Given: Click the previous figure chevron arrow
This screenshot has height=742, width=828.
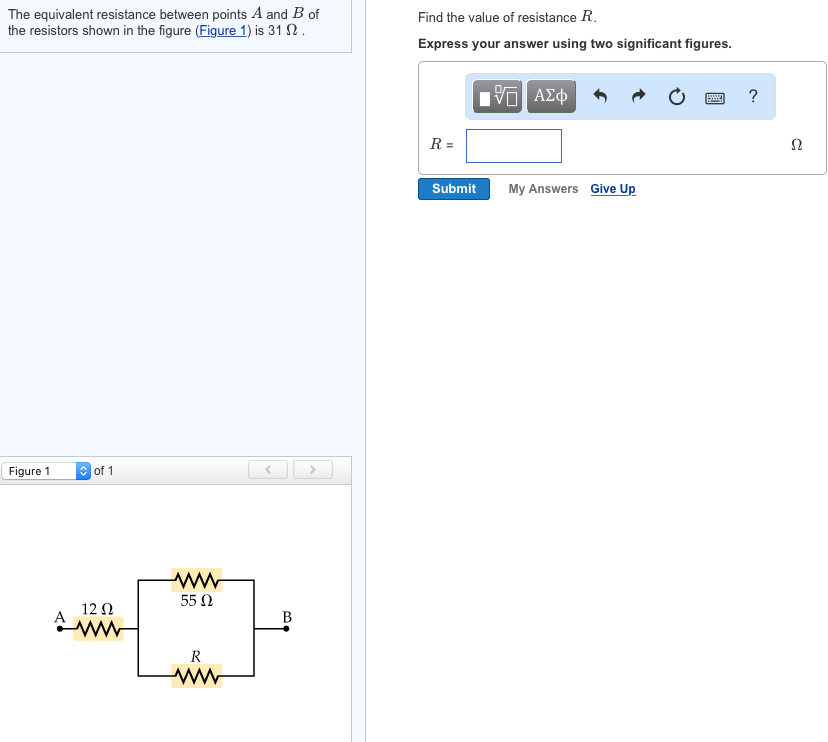Looking at the screenshot, I should point(267,470).
